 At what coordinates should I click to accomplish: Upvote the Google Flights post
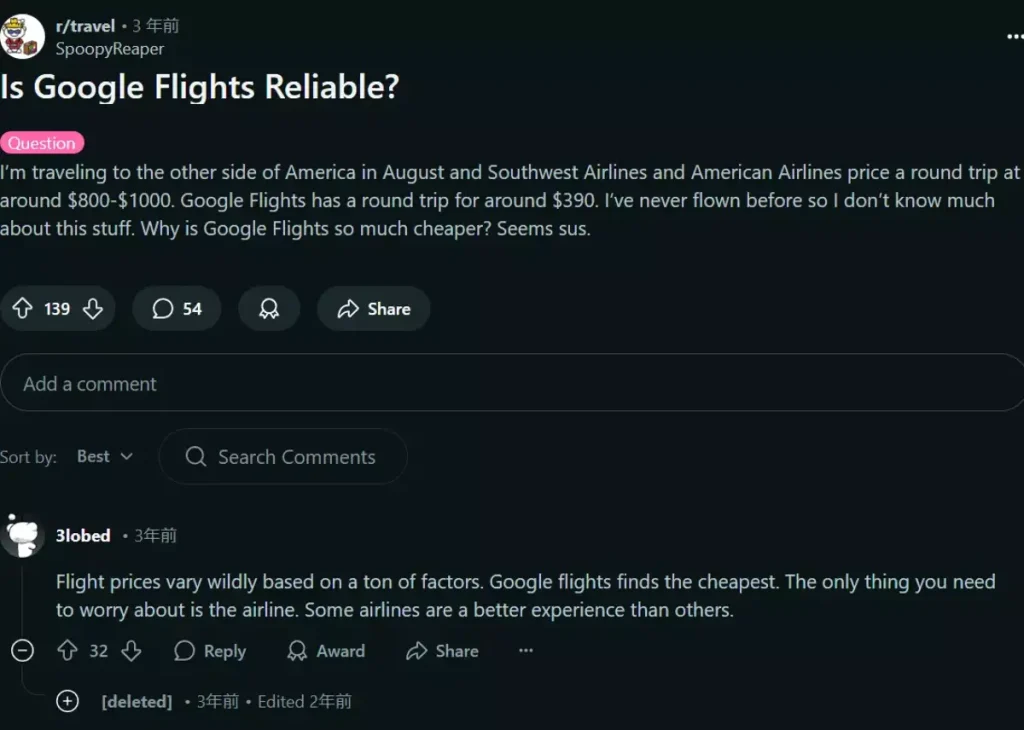[x=22, y=309]
